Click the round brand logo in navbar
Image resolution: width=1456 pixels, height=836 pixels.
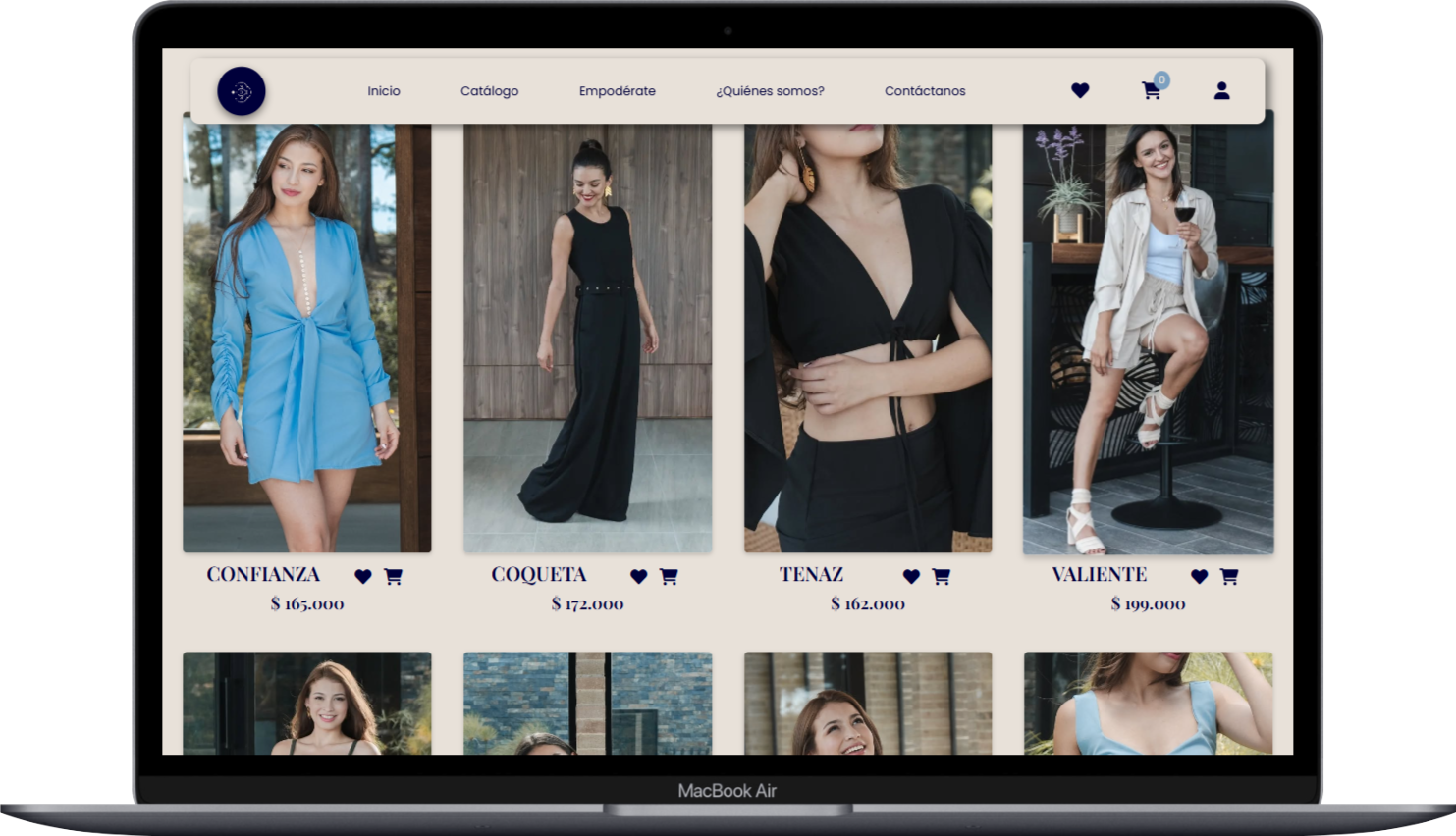(241, 91)
